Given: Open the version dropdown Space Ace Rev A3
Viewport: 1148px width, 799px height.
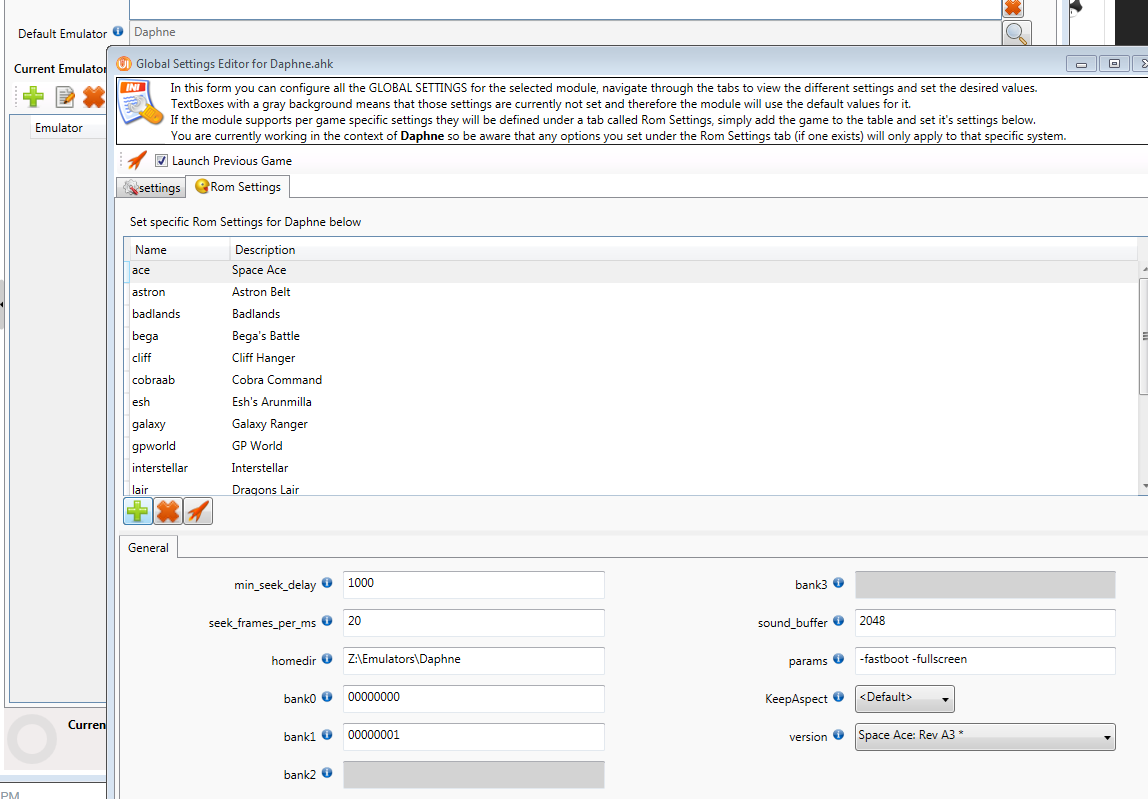Looking at the screenshot, I should click(985, 737).
